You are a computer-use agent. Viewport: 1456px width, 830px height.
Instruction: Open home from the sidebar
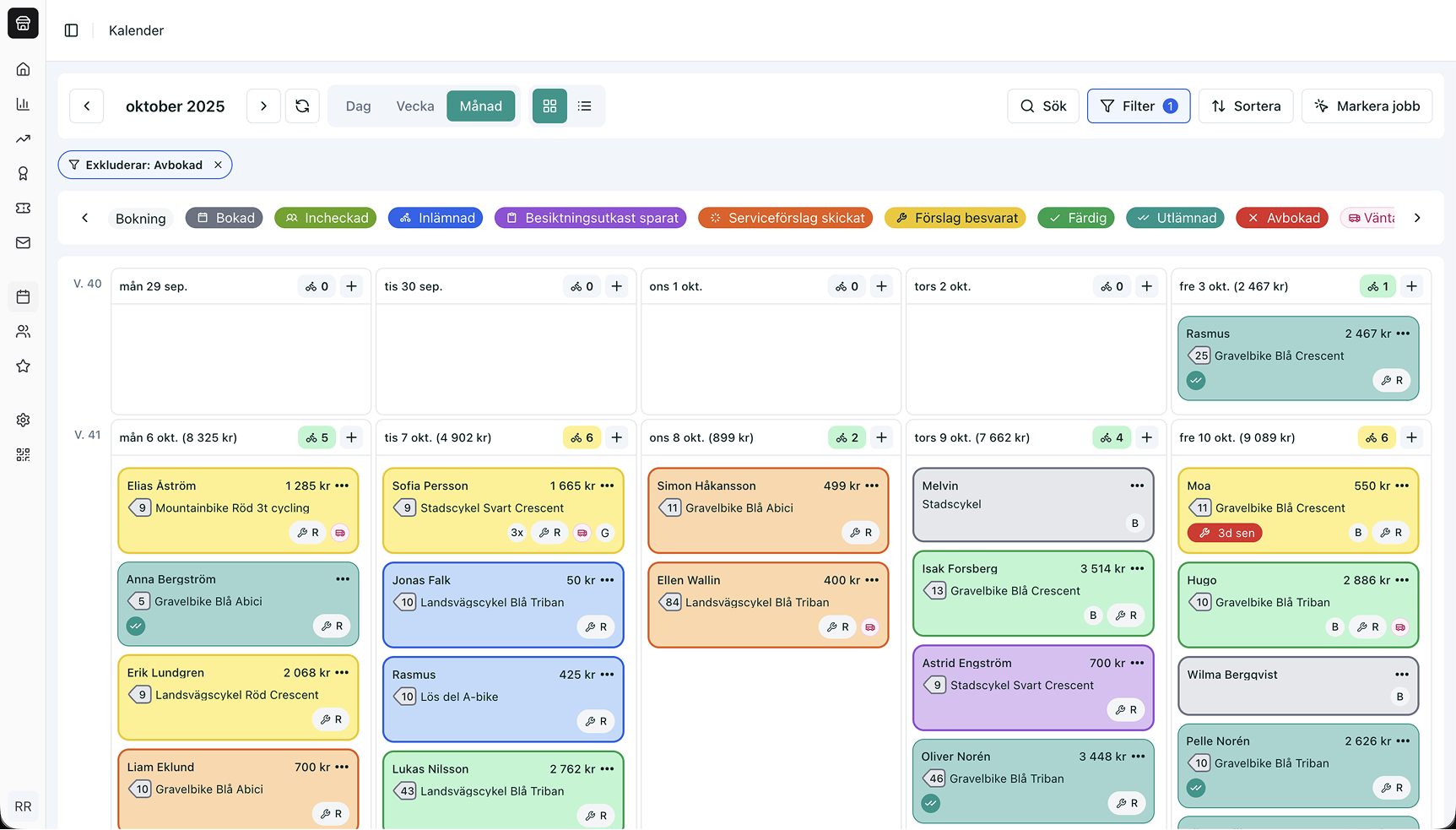point(23,69)
